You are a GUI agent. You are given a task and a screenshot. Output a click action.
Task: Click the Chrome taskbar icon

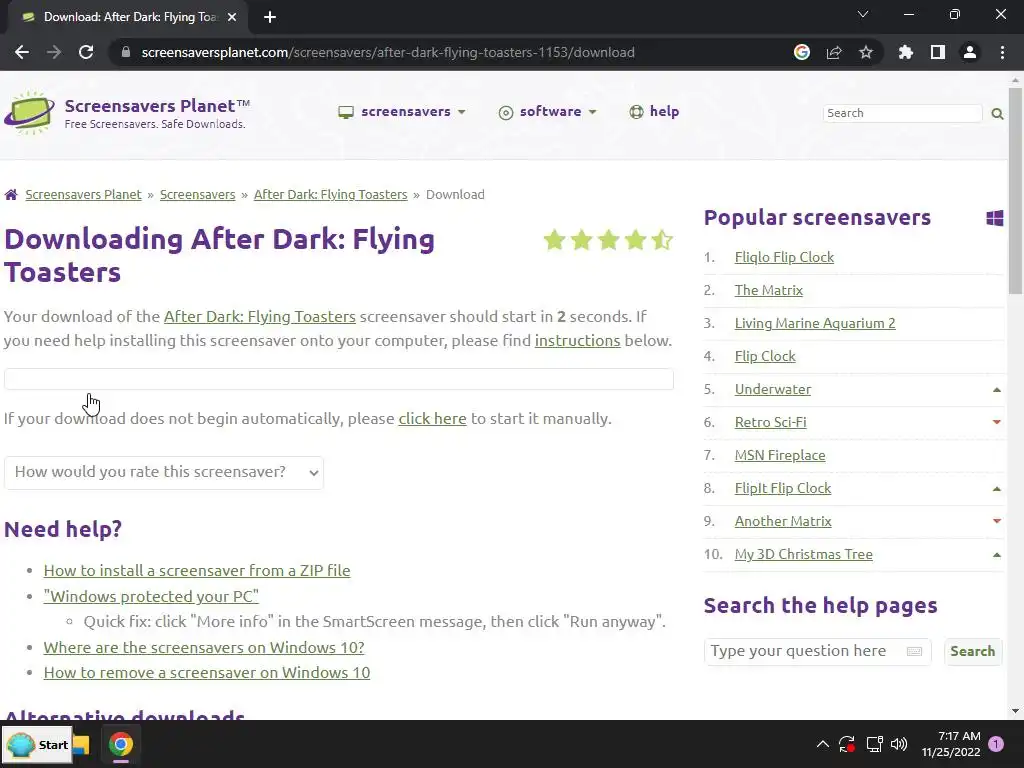(121, 744)
